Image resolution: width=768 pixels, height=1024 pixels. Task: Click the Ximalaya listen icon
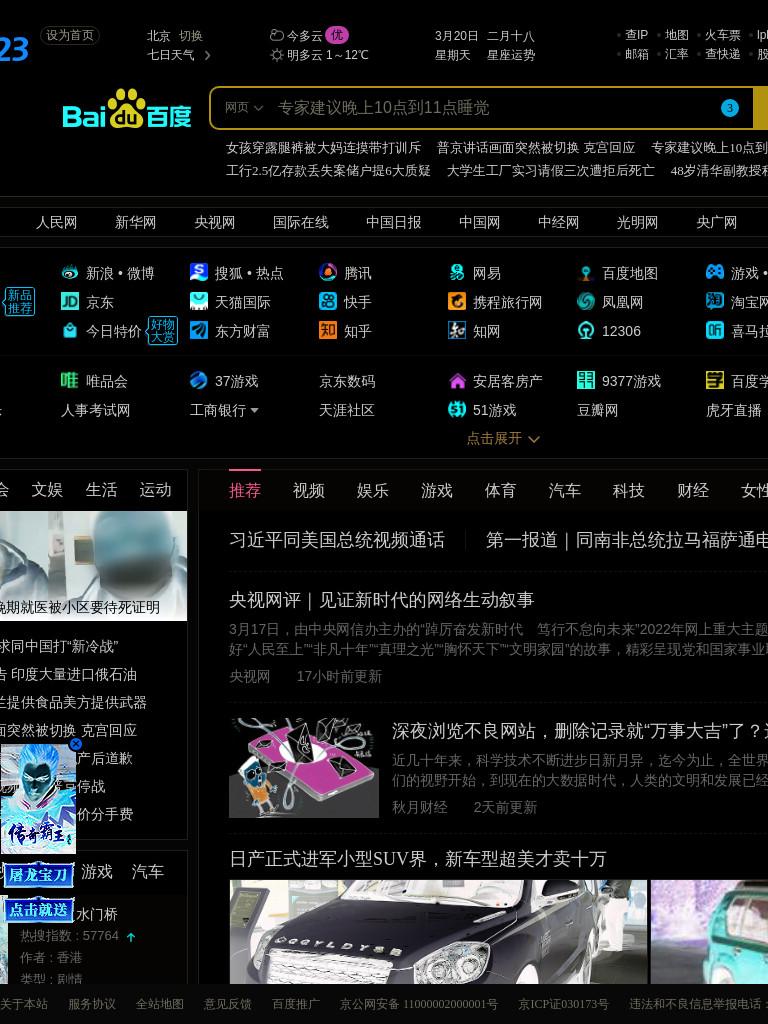(x=715, y=330)
